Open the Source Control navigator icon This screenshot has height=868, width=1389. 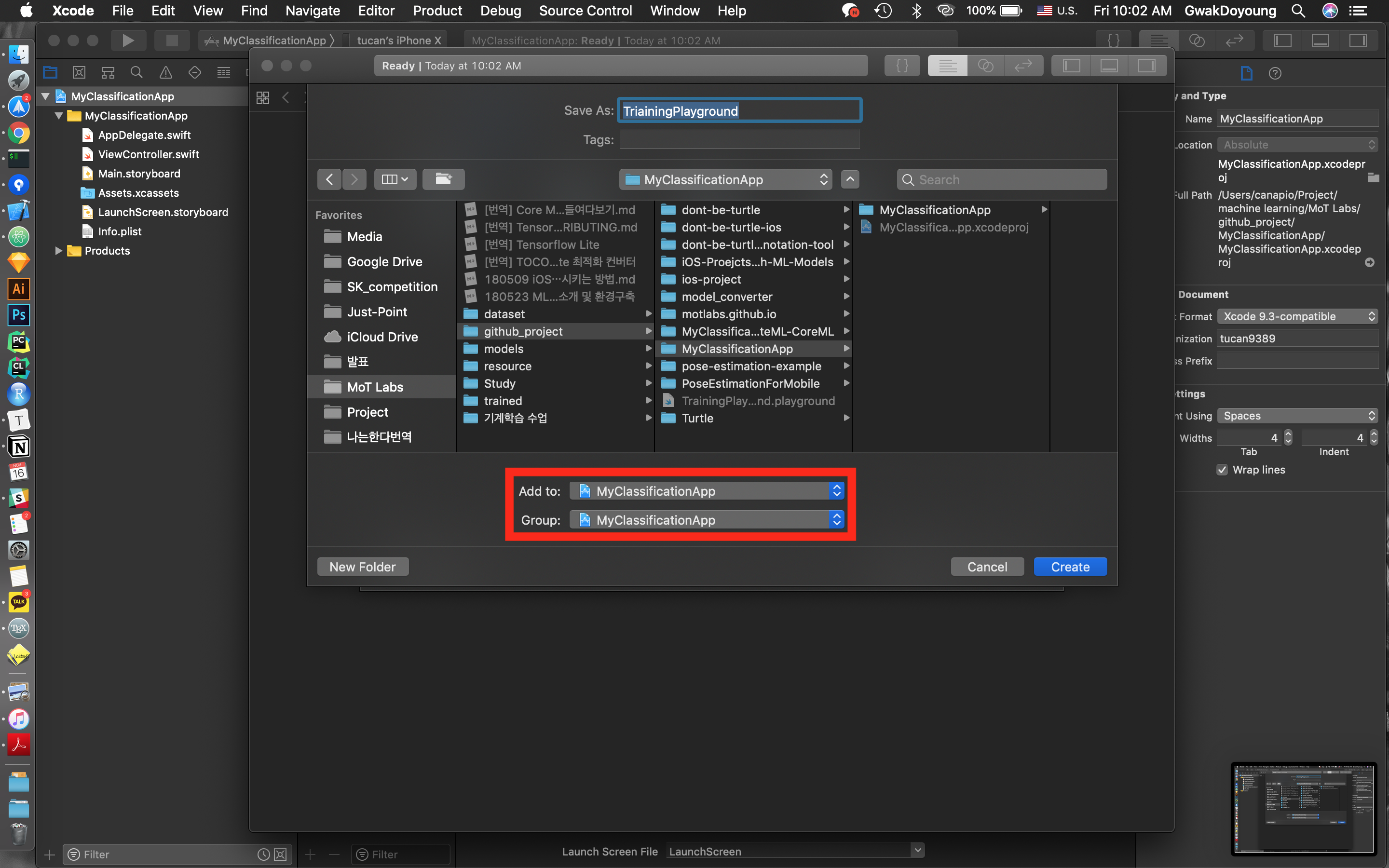(x=79, y=72)
